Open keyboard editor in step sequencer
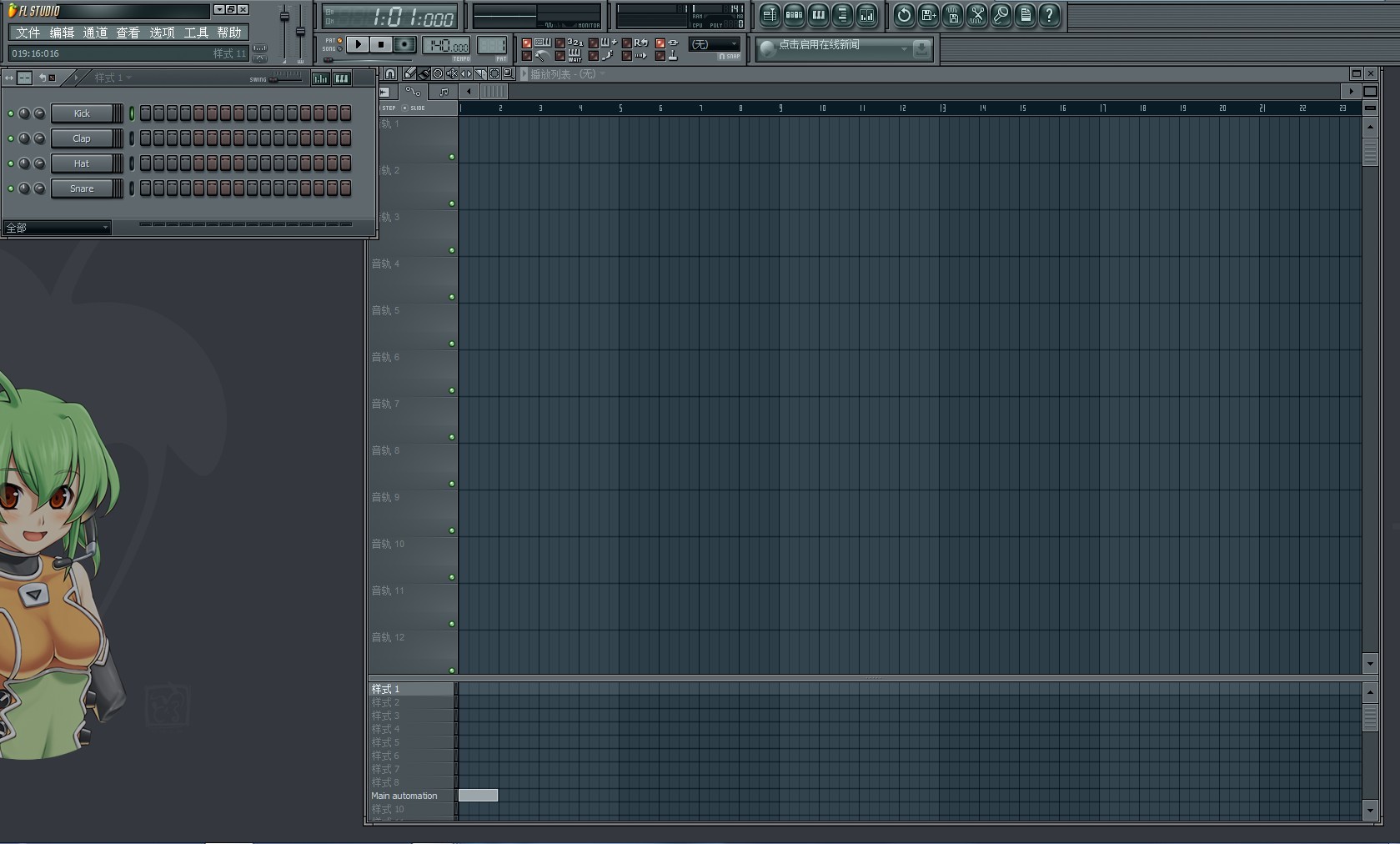This screenshot has width=1400, height=844. point(342,78)
